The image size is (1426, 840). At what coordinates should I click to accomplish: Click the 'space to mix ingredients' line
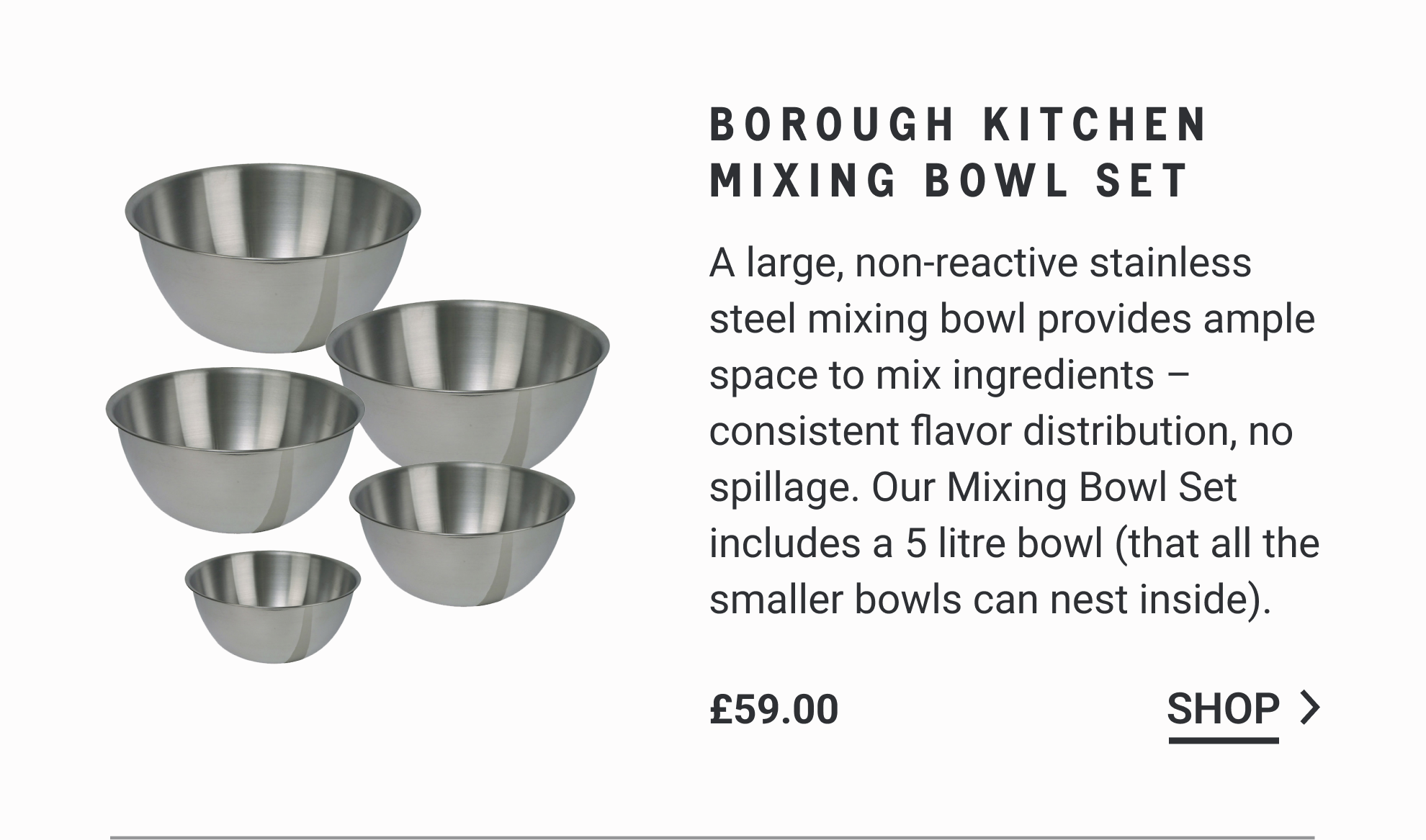(932, 375)
